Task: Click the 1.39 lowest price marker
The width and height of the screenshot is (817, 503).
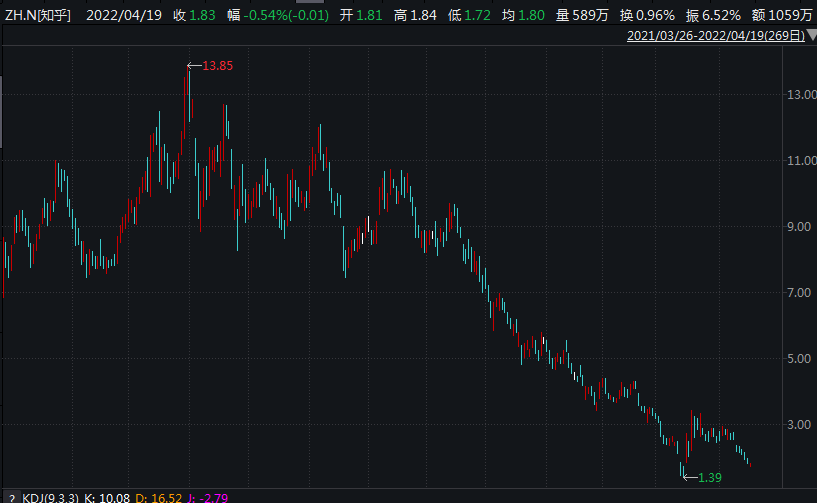Action: pos(709,477)
